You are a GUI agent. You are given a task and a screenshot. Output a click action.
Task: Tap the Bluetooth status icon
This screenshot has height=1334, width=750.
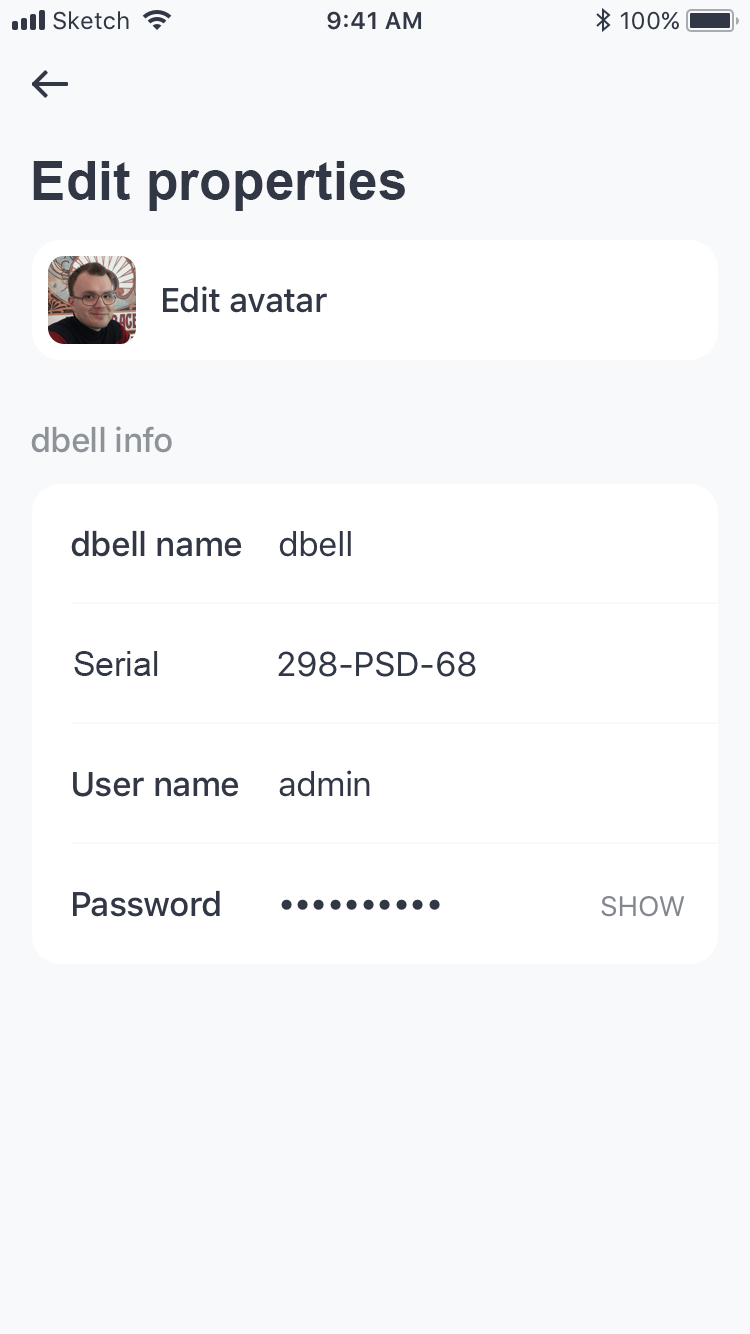point(603,20)
